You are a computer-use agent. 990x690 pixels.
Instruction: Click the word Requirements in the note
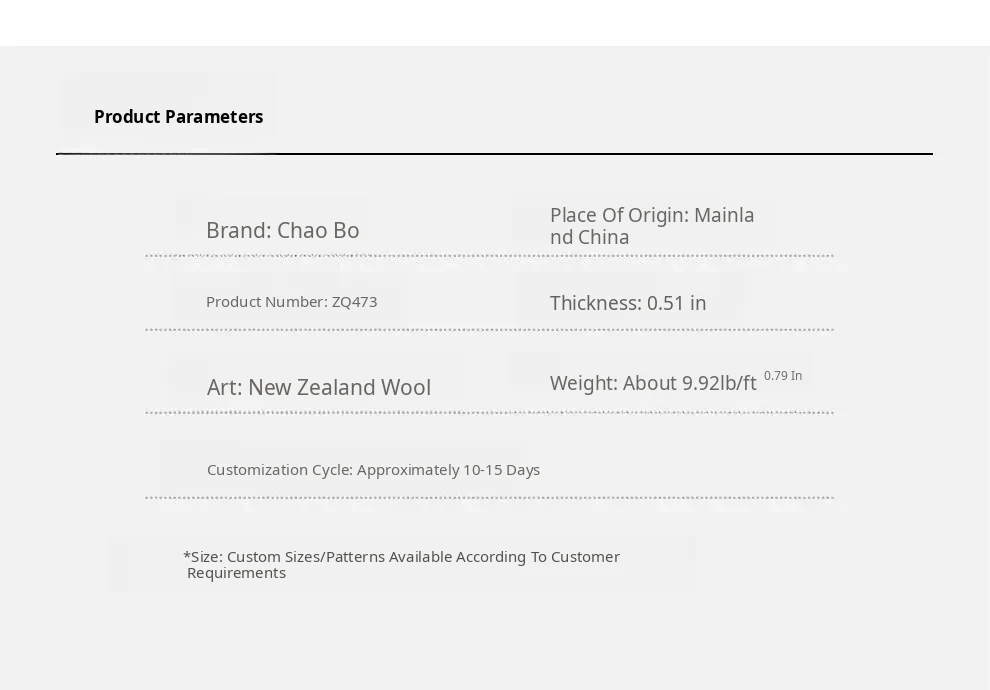[x=237, y=573]
